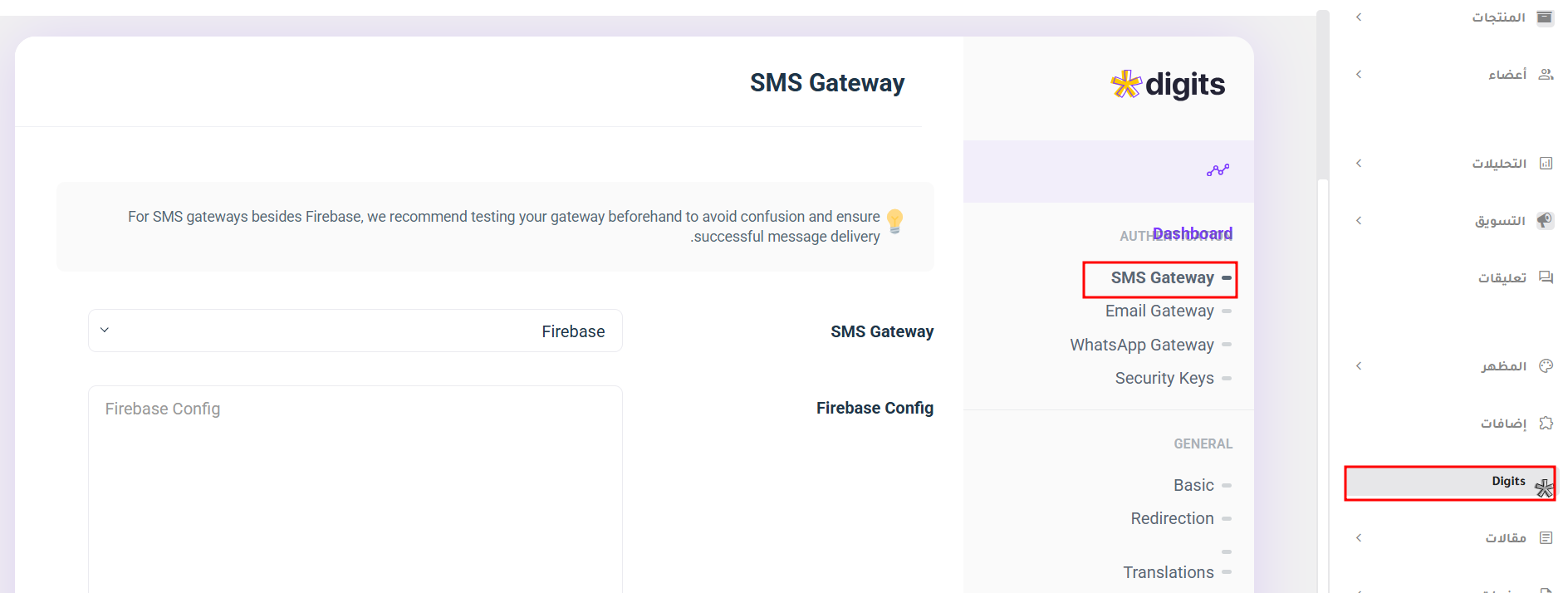Image resolution: width=1568 pixels, height=593 pixels.
Task: Click the members (أعضاء) people icon
Action: click(1546, 75)
